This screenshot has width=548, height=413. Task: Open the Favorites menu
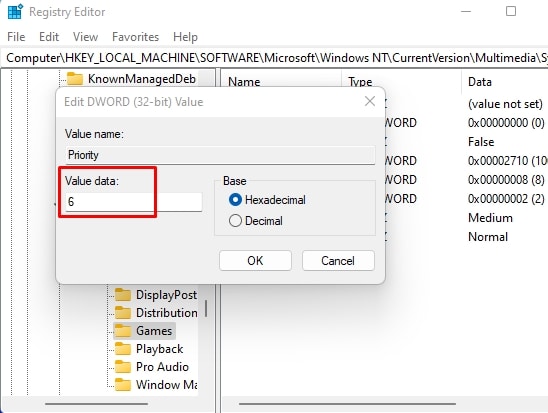click(x=135, y=37)
